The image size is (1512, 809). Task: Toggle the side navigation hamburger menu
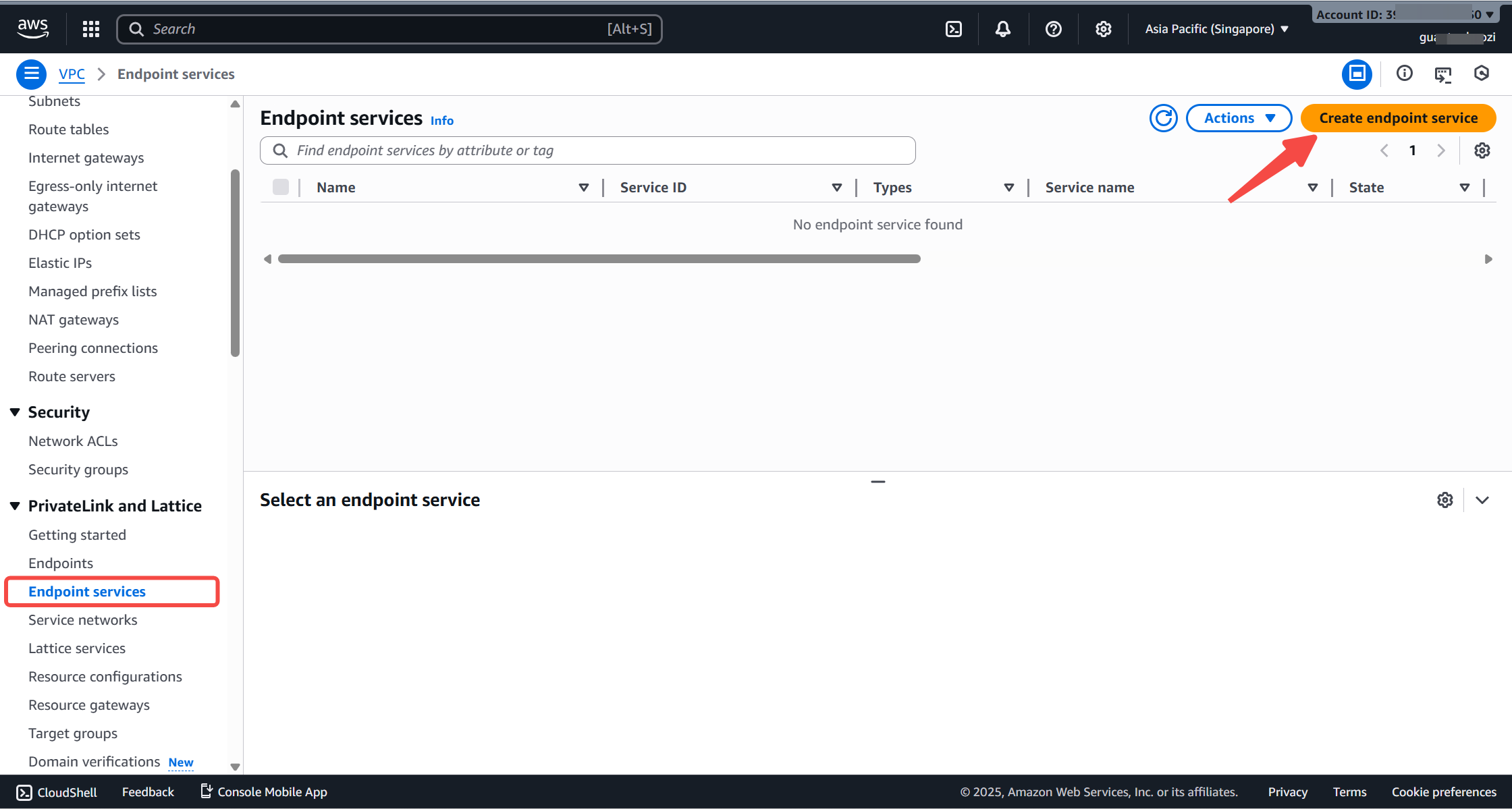(x=31, y=74)
